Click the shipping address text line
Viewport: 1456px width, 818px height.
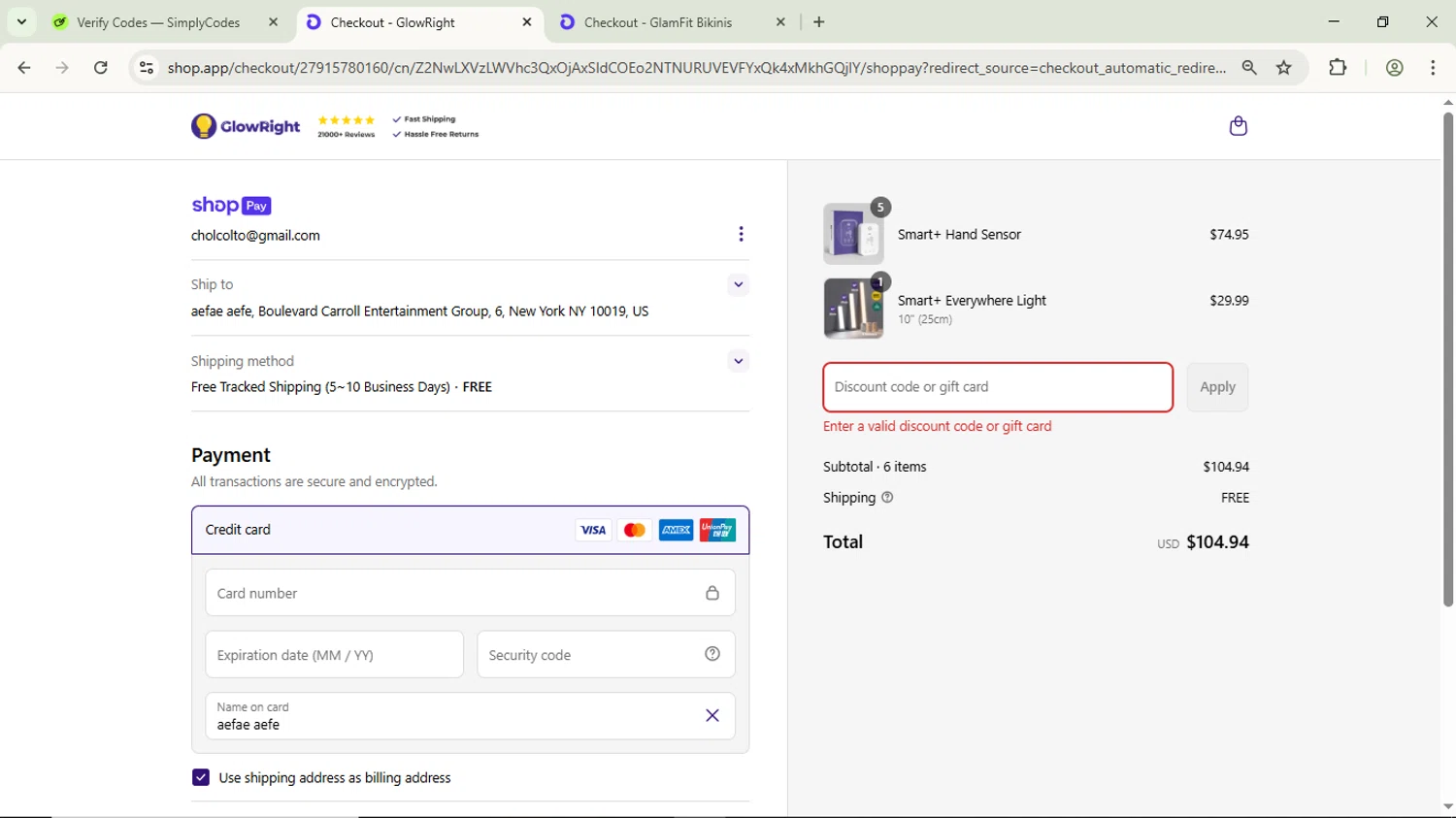419,311
